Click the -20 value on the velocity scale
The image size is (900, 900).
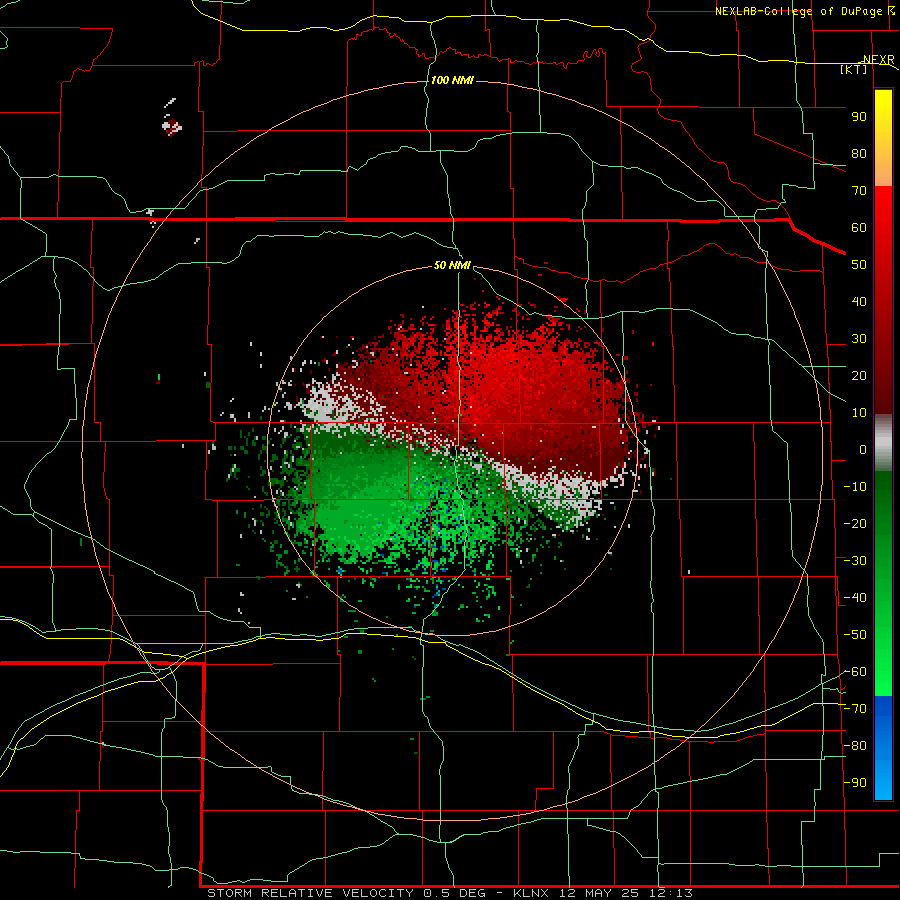pos(855,524)
